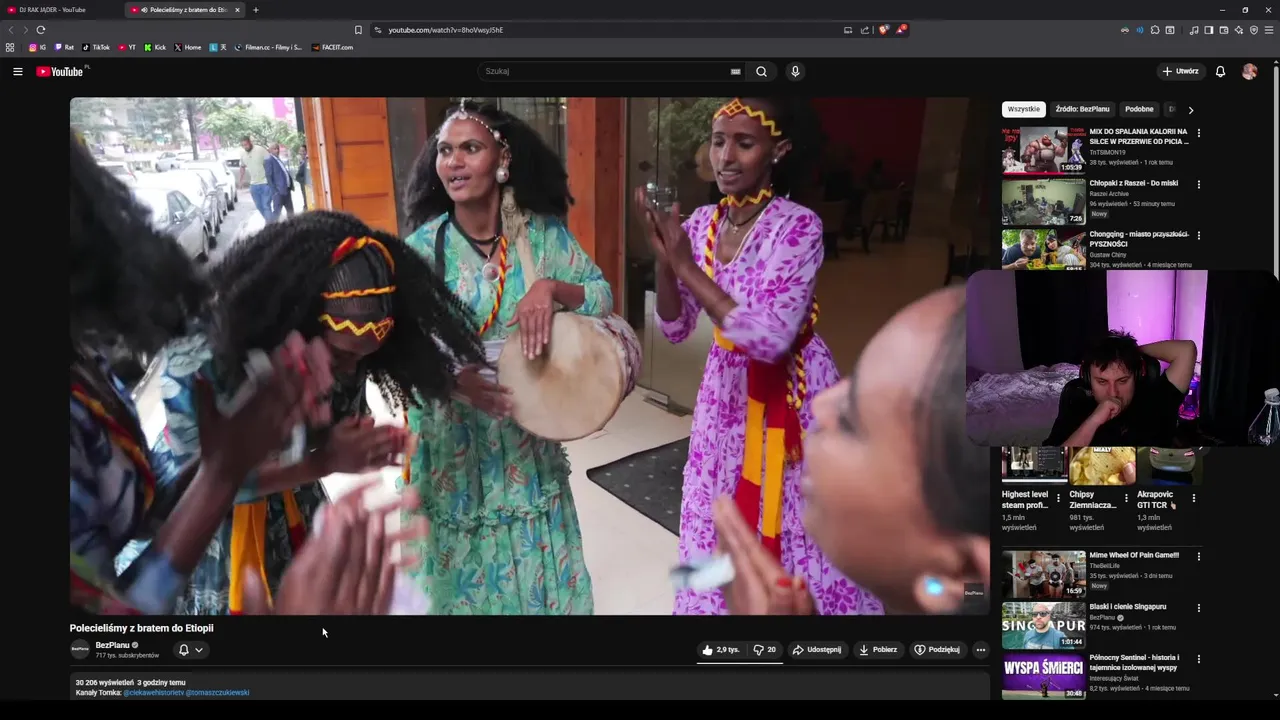Open FACEIT.com bookmark
Viewport: 1280px width, 720px height.
click(x=332, y=47)
